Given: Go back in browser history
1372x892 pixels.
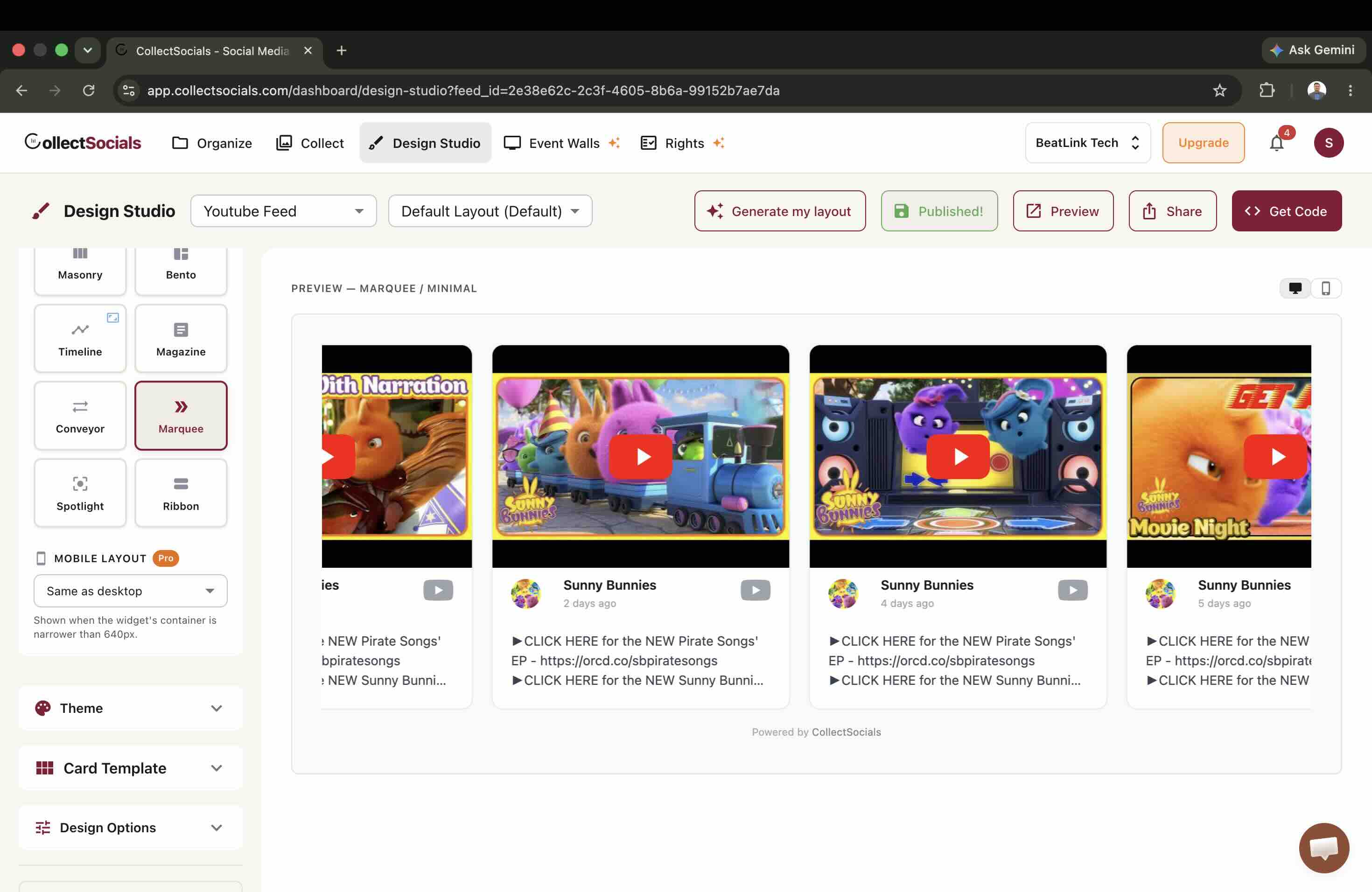Looking at the screenshot, I should point(22,91).
